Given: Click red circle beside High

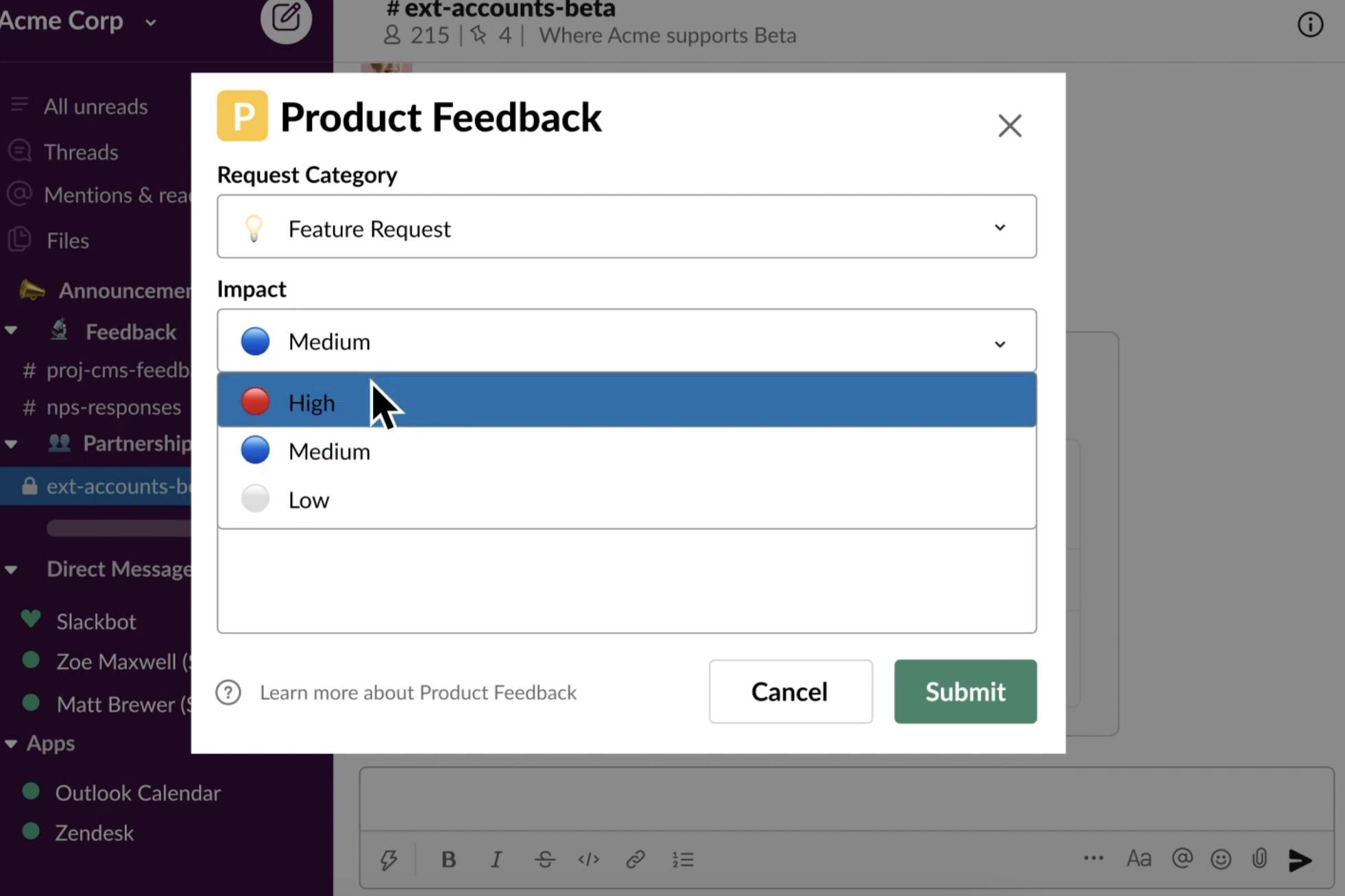Looking at the screenshot, I should pos(255,401).
